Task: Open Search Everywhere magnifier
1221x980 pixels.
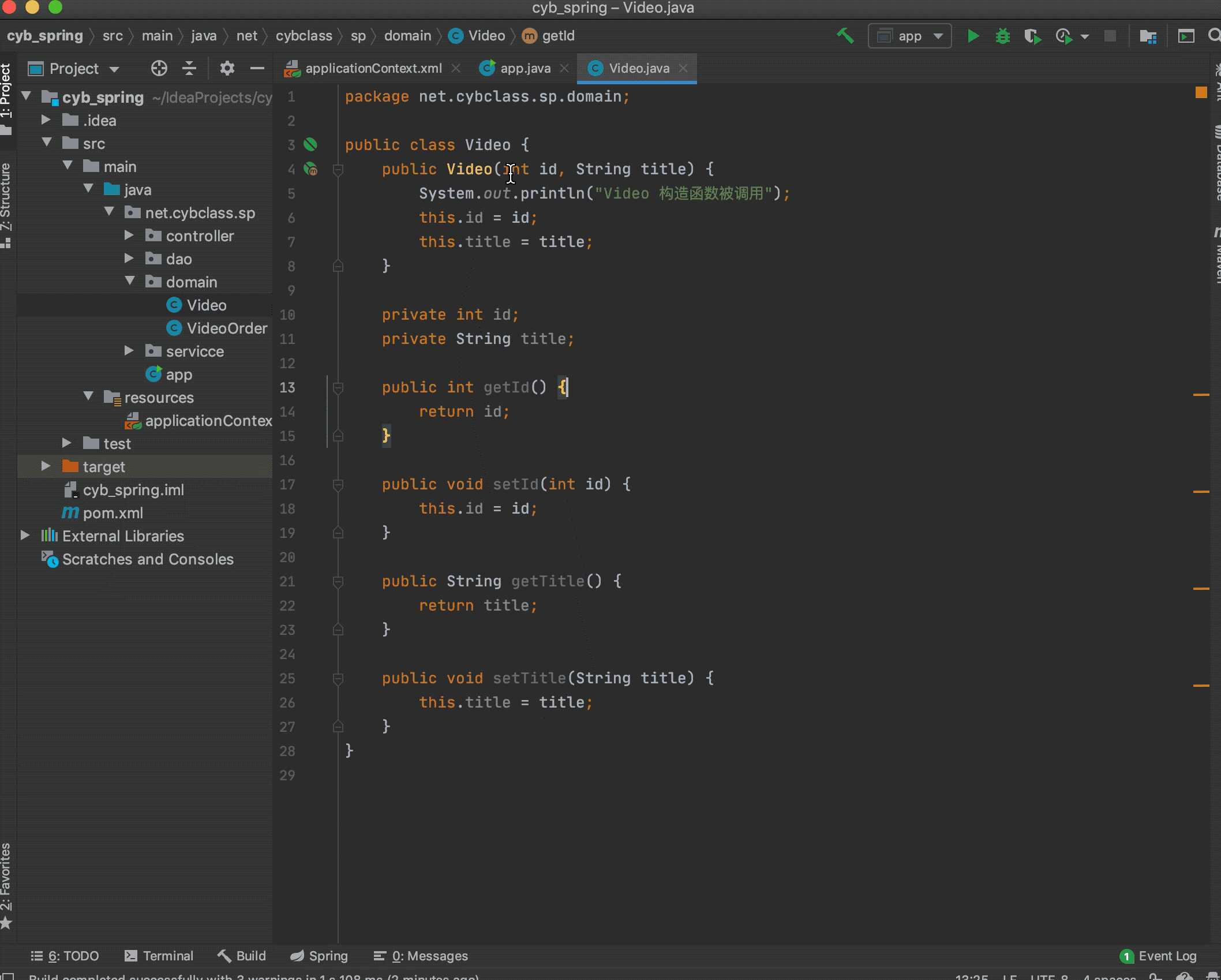Action: 1214,36
